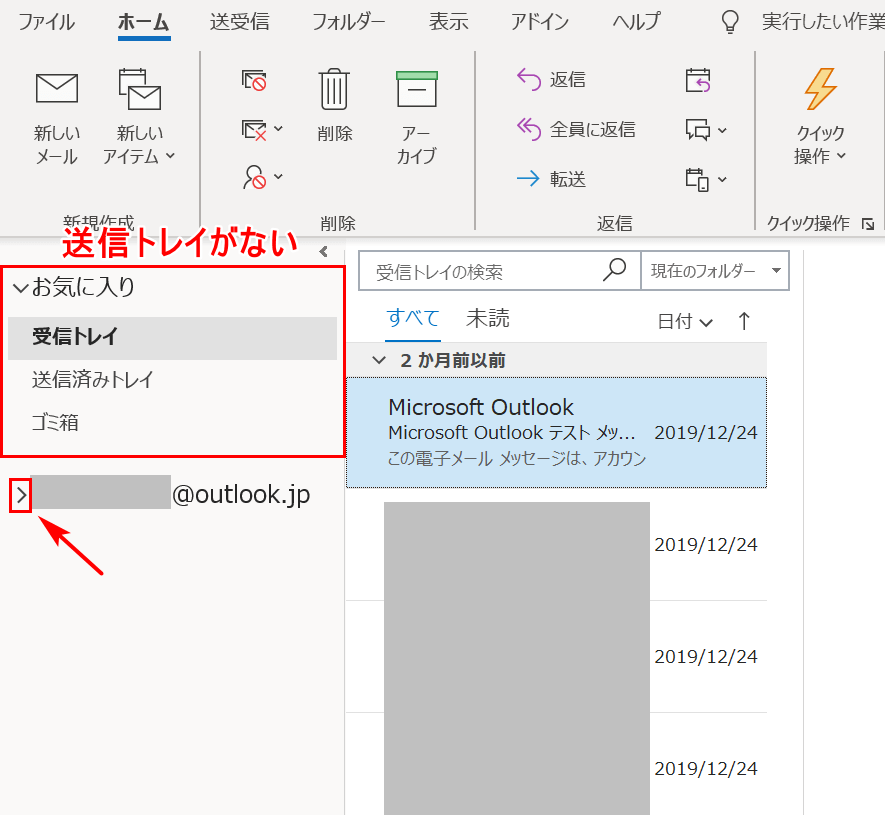The height and width of the screenshot is (815, 885).
Task: Click the Archive box icon
Action: pyautogui.click(x=416, y=90)
